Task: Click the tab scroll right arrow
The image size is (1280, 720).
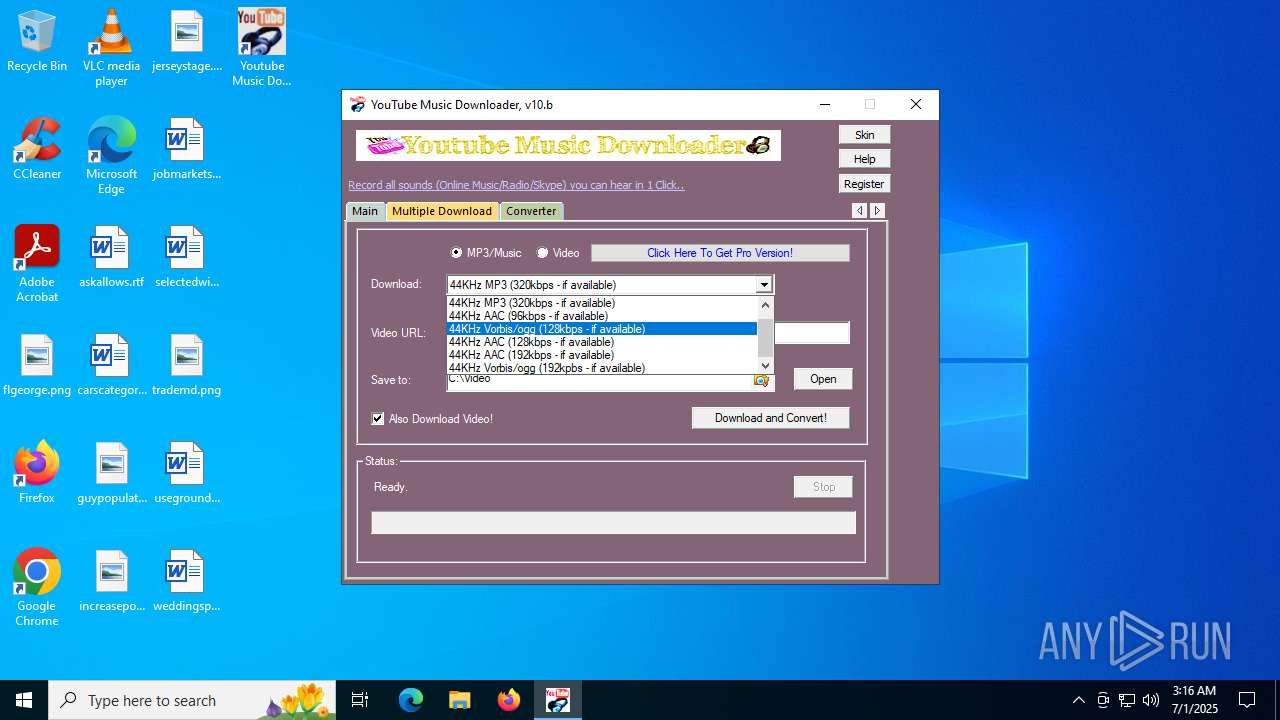Action: (x=877, y=211)
